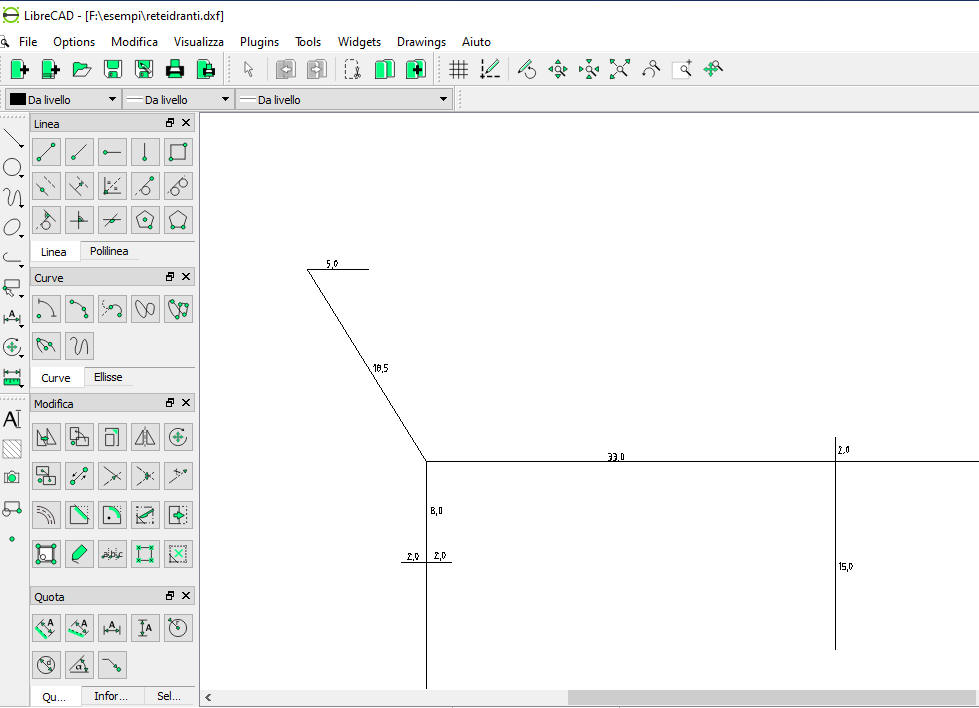Open the Aiuto menu
The image size is (979, 708).
476,42
